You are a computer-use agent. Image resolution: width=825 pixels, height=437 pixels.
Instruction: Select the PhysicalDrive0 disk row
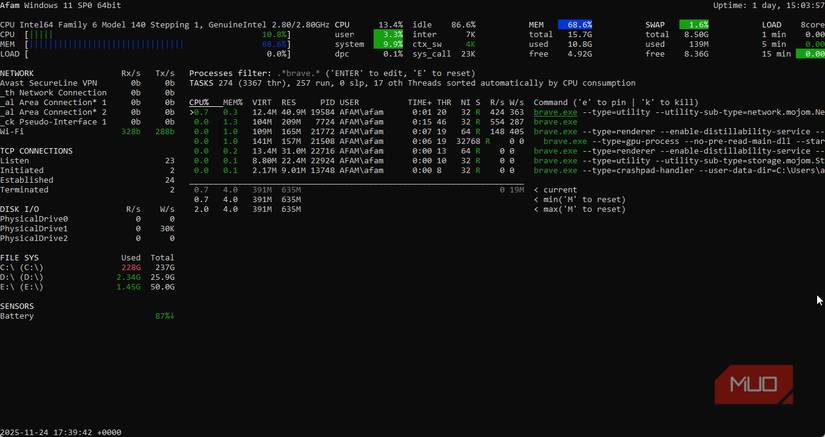point(87,219)
